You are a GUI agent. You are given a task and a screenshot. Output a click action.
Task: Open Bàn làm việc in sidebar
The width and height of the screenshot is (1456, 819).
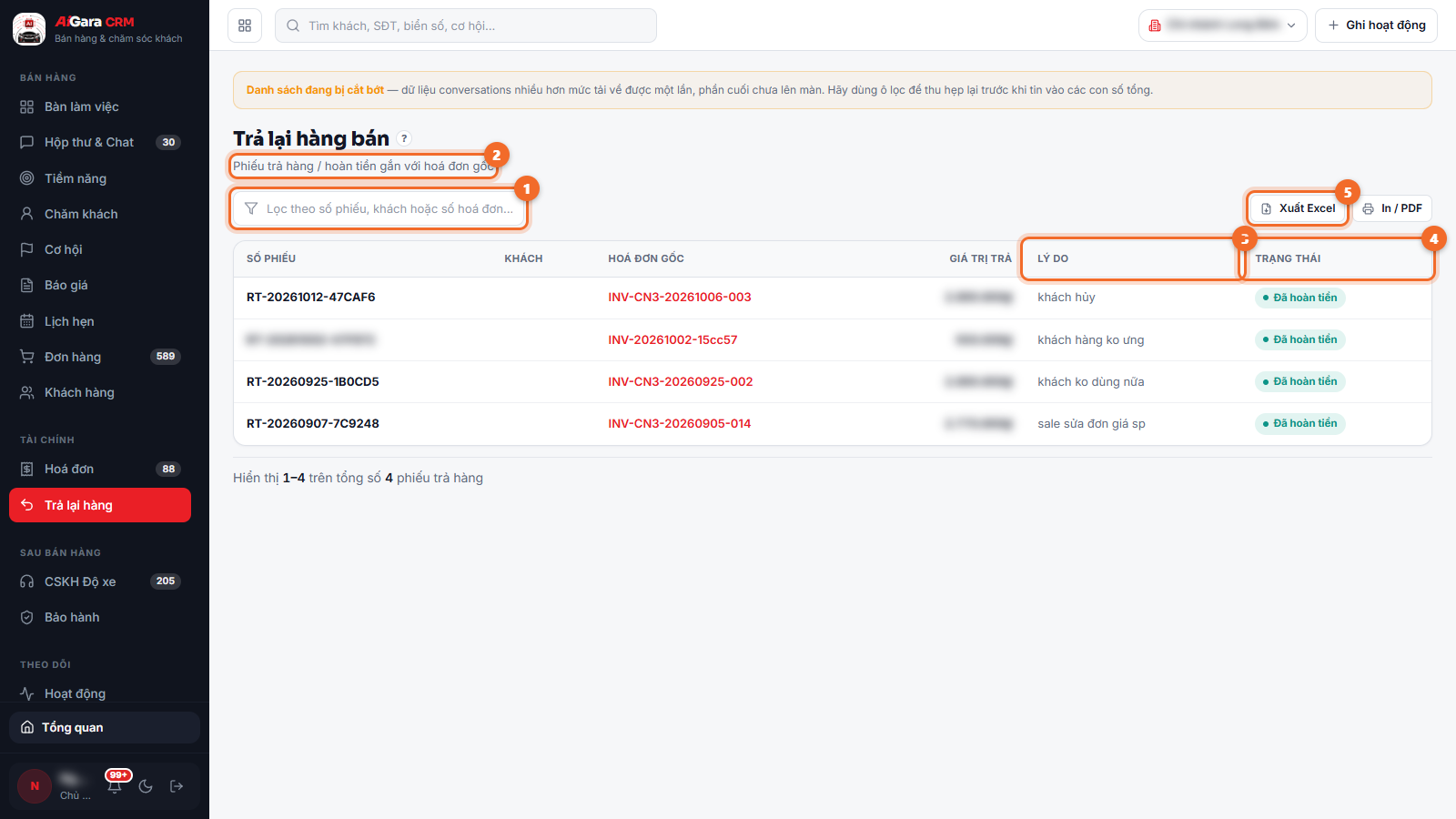(x=100, y=107)
